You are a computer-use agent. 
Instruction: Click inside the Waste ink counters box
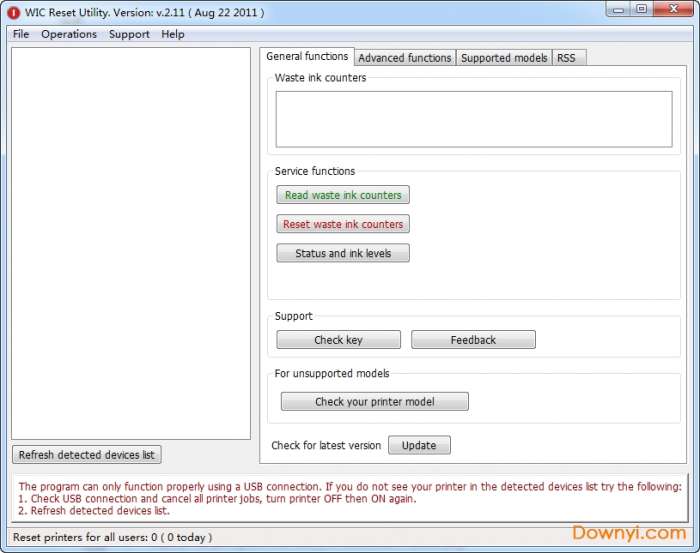click(474, 119)
